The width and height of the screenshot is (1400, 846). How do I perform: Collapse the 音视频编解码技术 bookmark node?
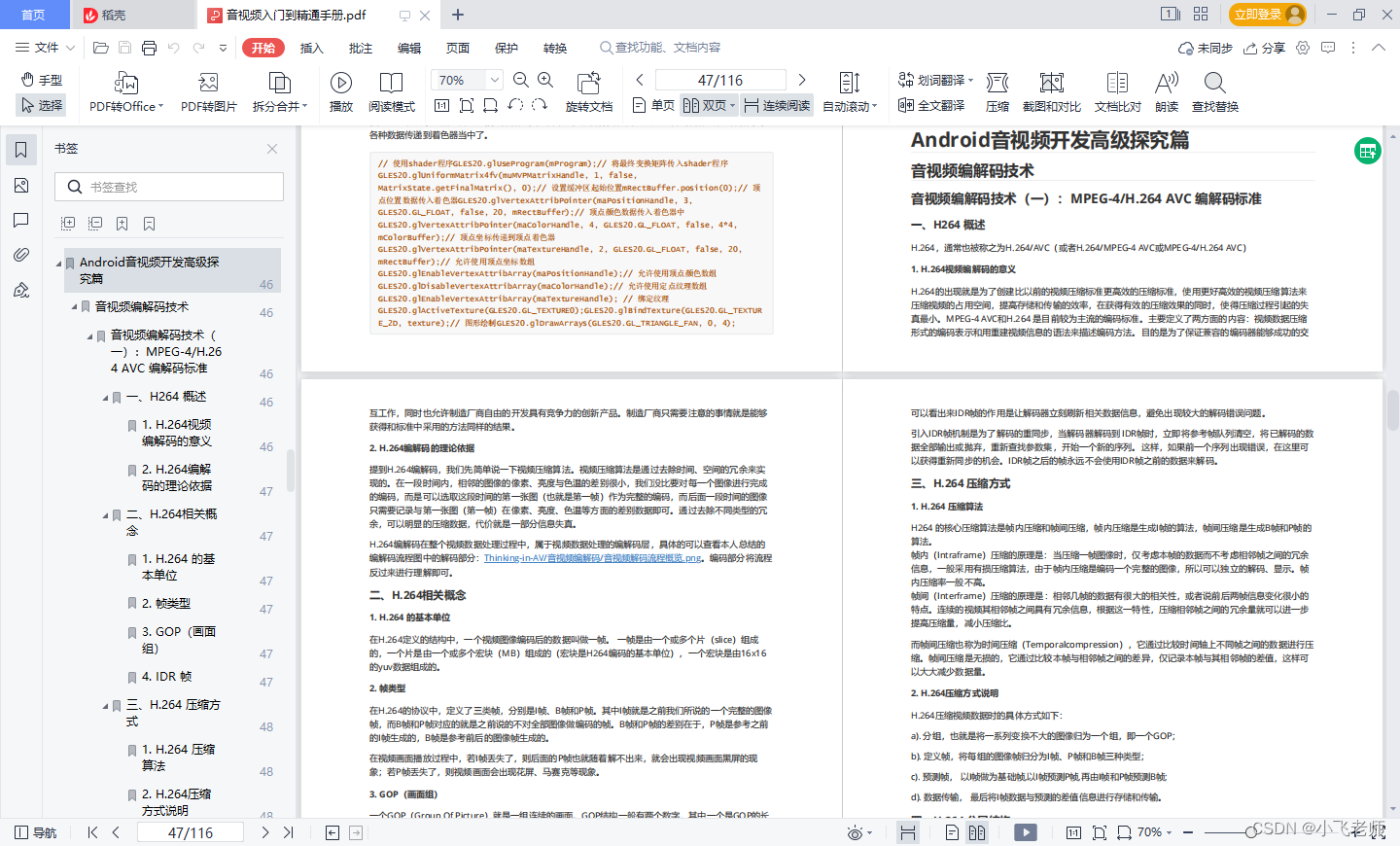pyautogui.click(x=74, y=307)
